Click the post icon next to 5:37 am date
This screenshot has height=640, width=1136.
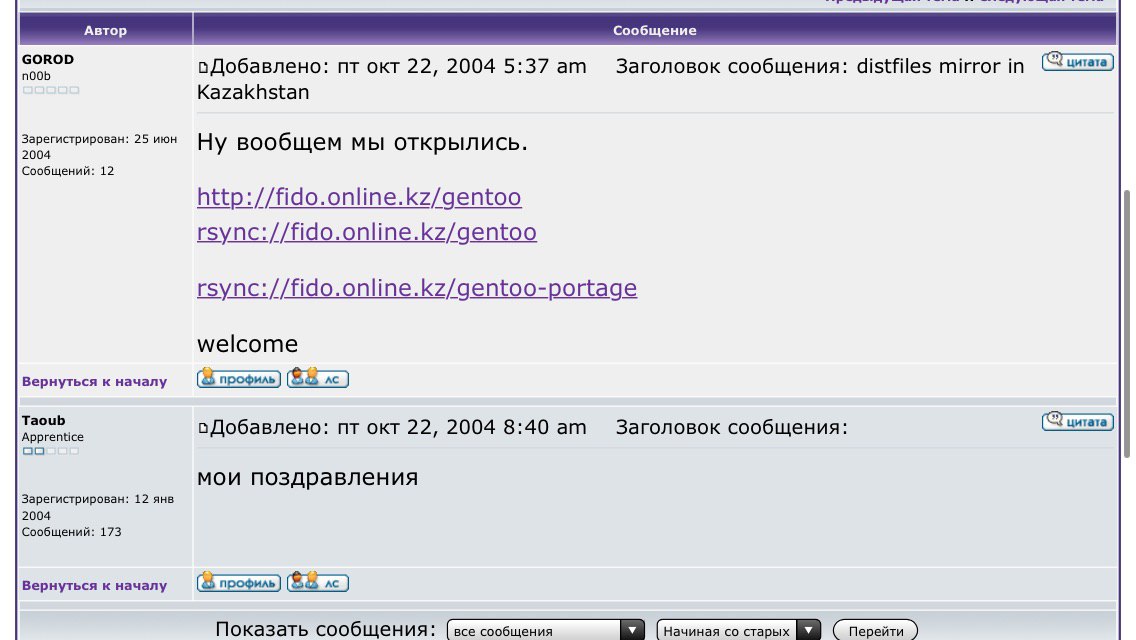203,67
